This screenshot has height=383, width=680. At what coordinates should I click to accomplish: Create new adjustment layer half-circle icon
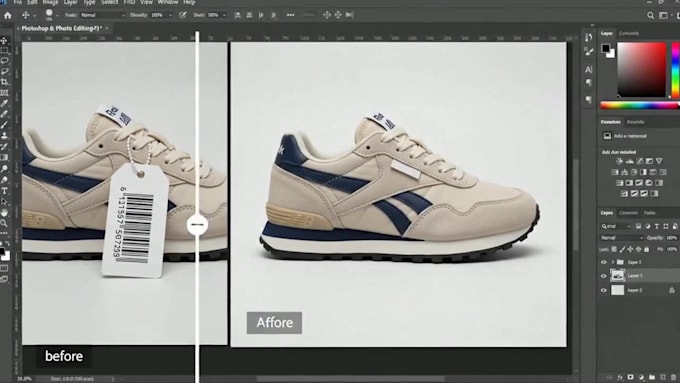pyautogui.click(x=641, y=377)
